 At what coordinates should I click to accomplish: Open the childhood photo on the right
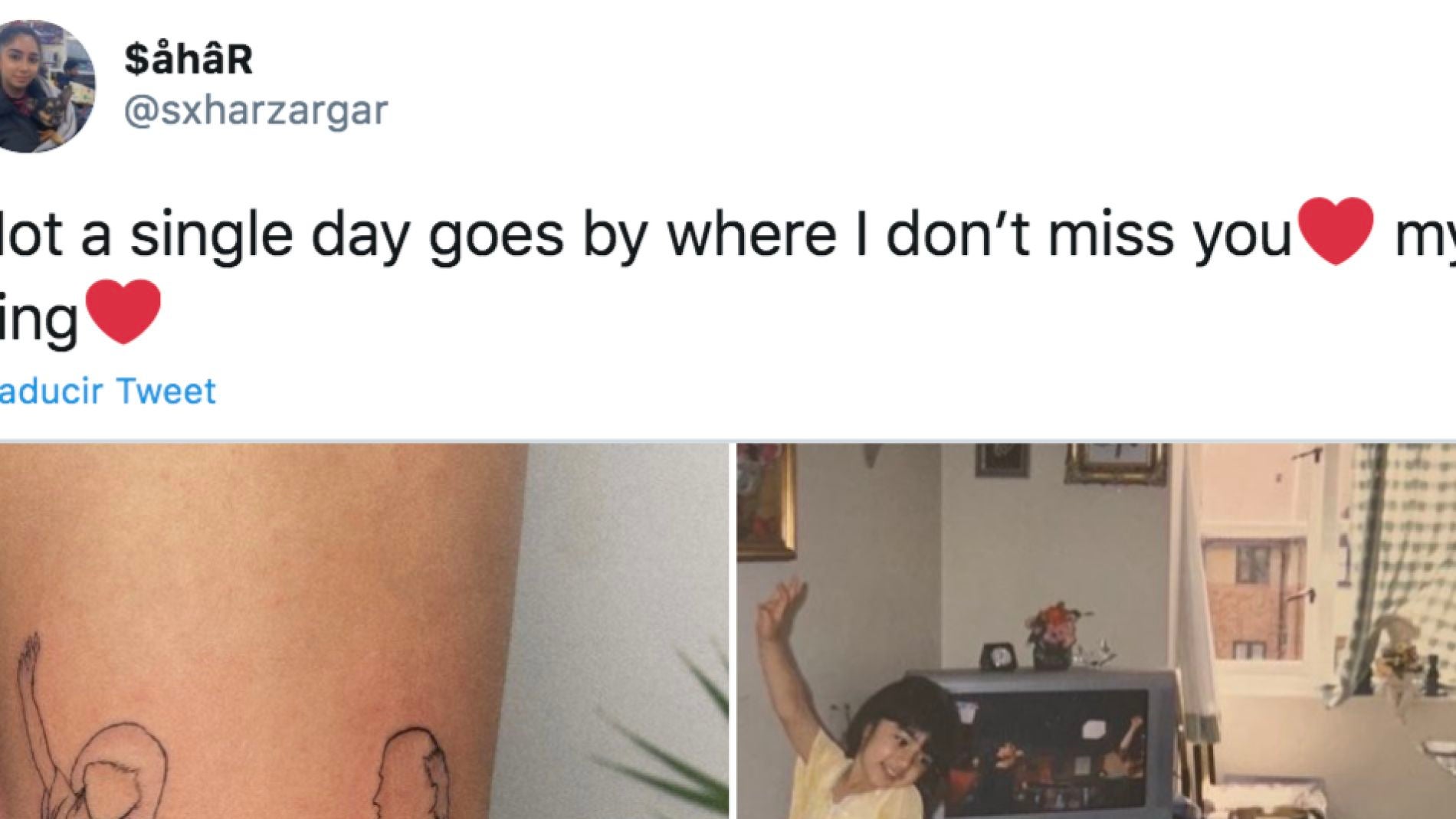tap(1096, 631)
